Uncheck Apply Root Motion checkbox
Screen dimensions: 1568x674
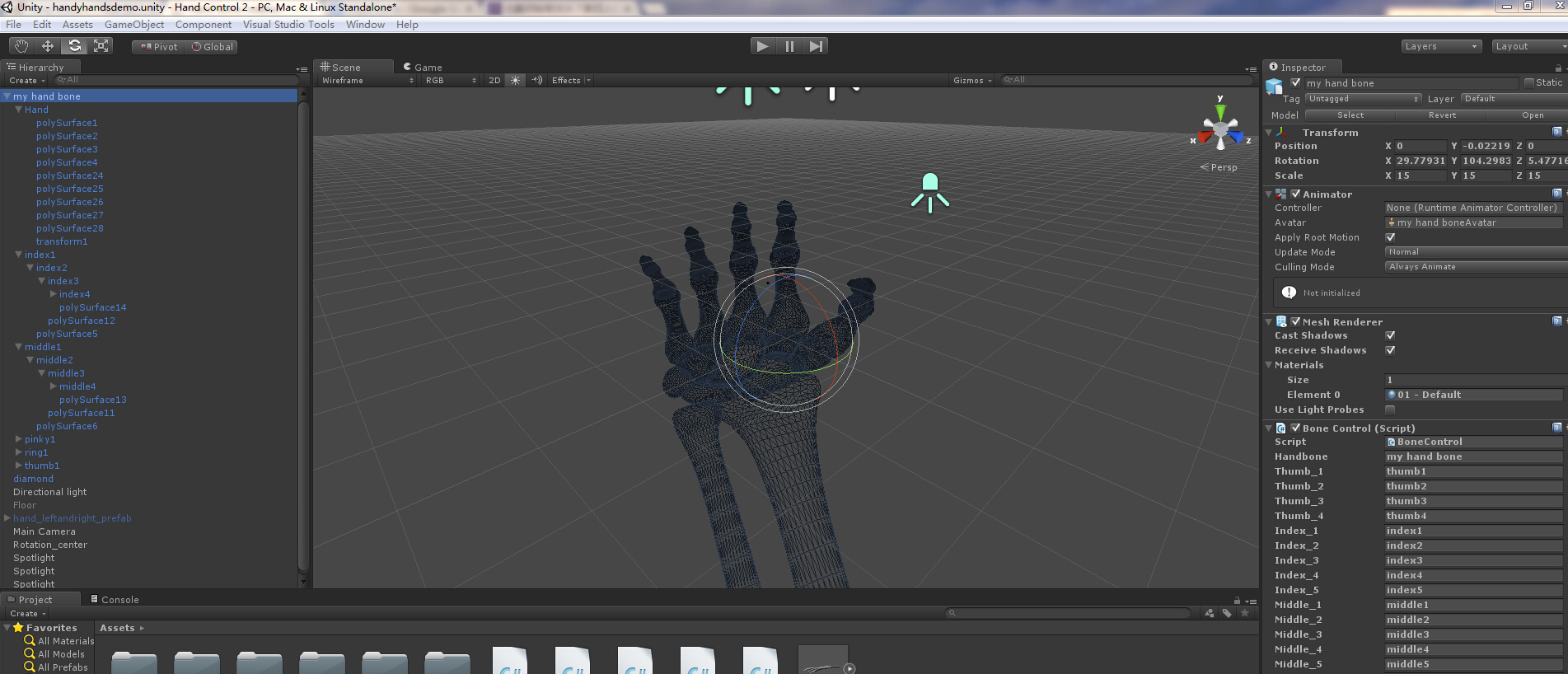tap(1391, 237)
